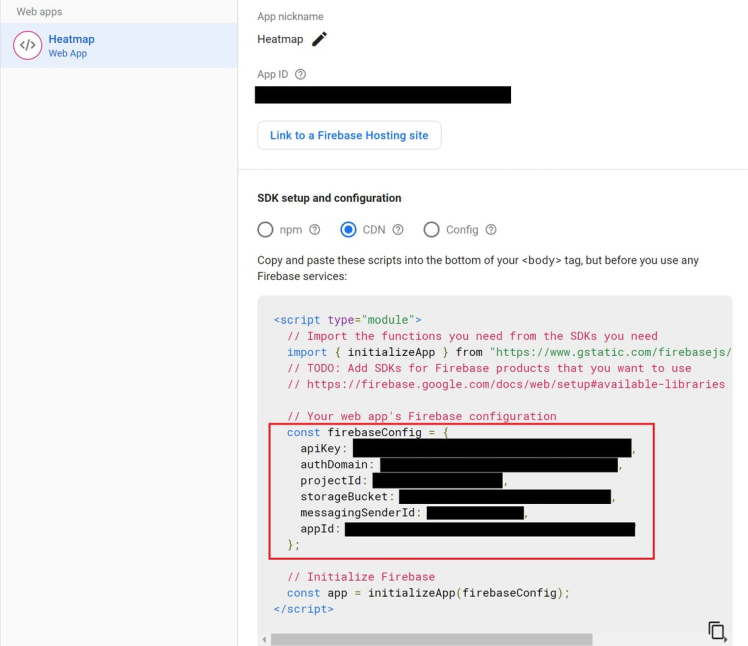Copy the code snippet with copy icon
Viewport: 748px width, 646px height.
[717, 631]
